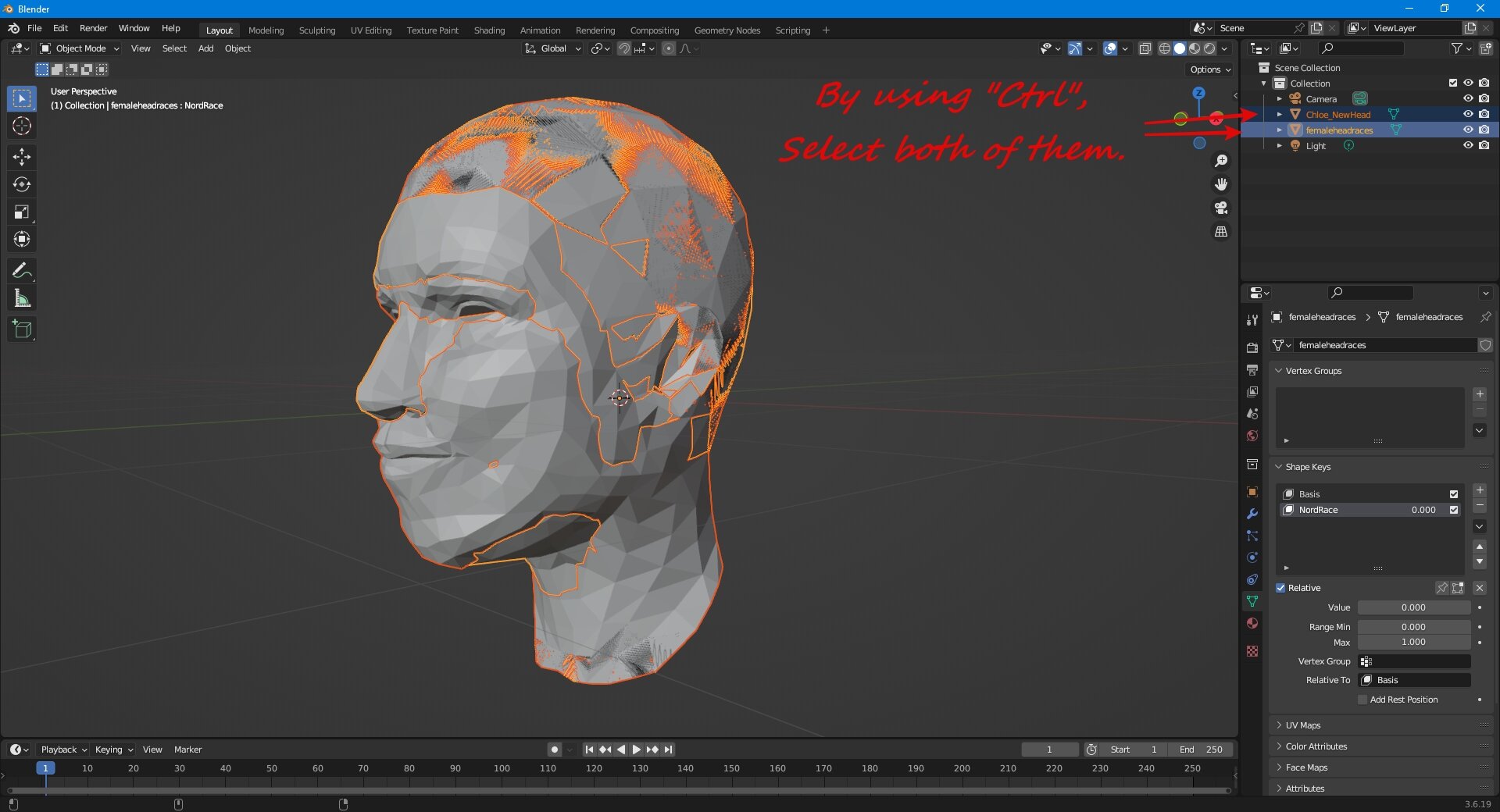Open the File menu
Image resolution: width=1500 pixels, height=812 pixels.
(34, 28)
